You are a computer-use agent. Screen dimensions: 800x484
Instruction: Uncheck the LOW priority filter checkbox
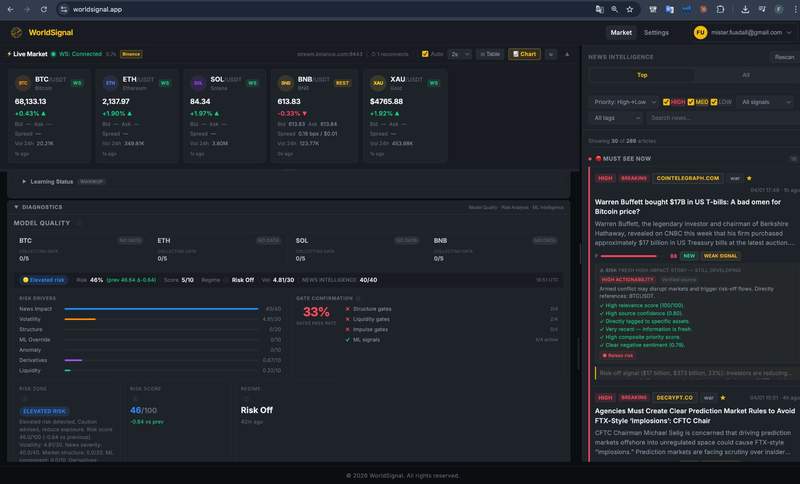pyautogui.click(x=714, y=102)
